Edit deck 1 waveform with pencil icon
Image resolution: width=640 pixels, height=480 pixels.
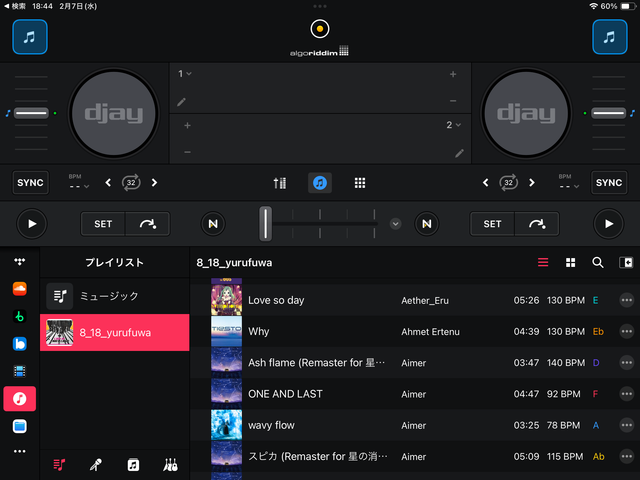[x=182, y=102]
